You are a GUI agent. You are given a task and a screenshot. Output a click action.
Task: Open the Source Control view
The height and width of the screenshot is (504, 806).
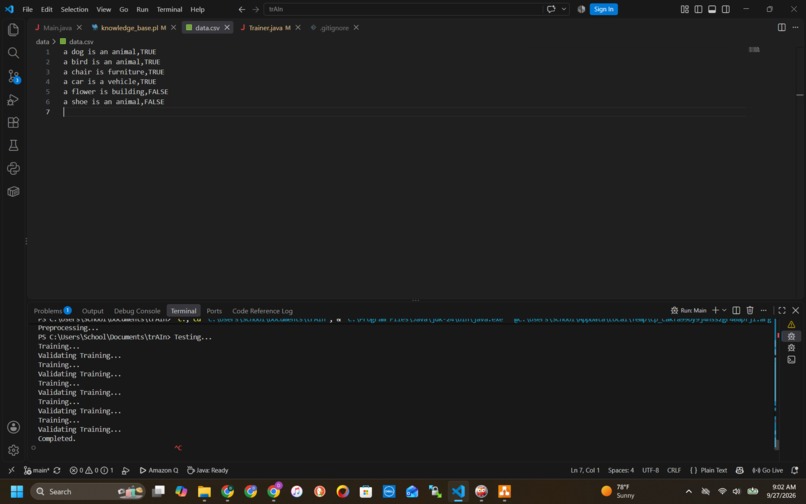[13, 77]
